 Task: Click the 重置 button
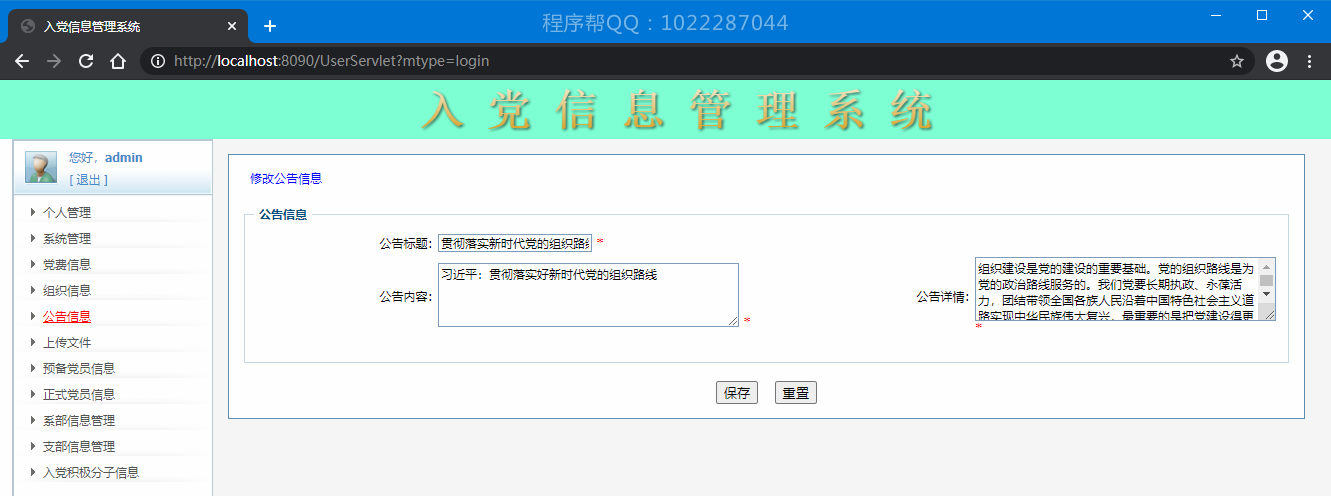pyautogui.click(x=796, y=393)
